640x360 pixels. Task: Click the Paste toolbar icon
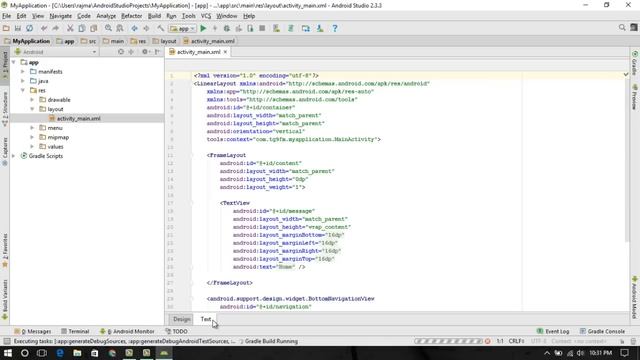tap(93, 28)
